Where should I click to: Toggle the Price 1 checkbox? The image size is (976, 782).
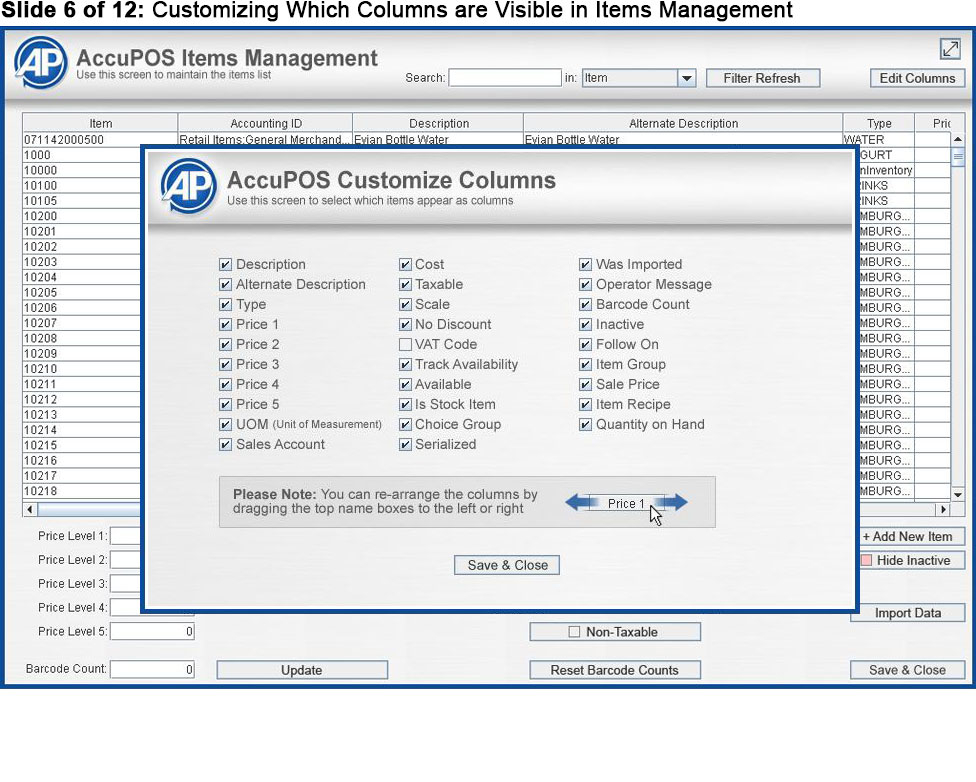[225, 324]
